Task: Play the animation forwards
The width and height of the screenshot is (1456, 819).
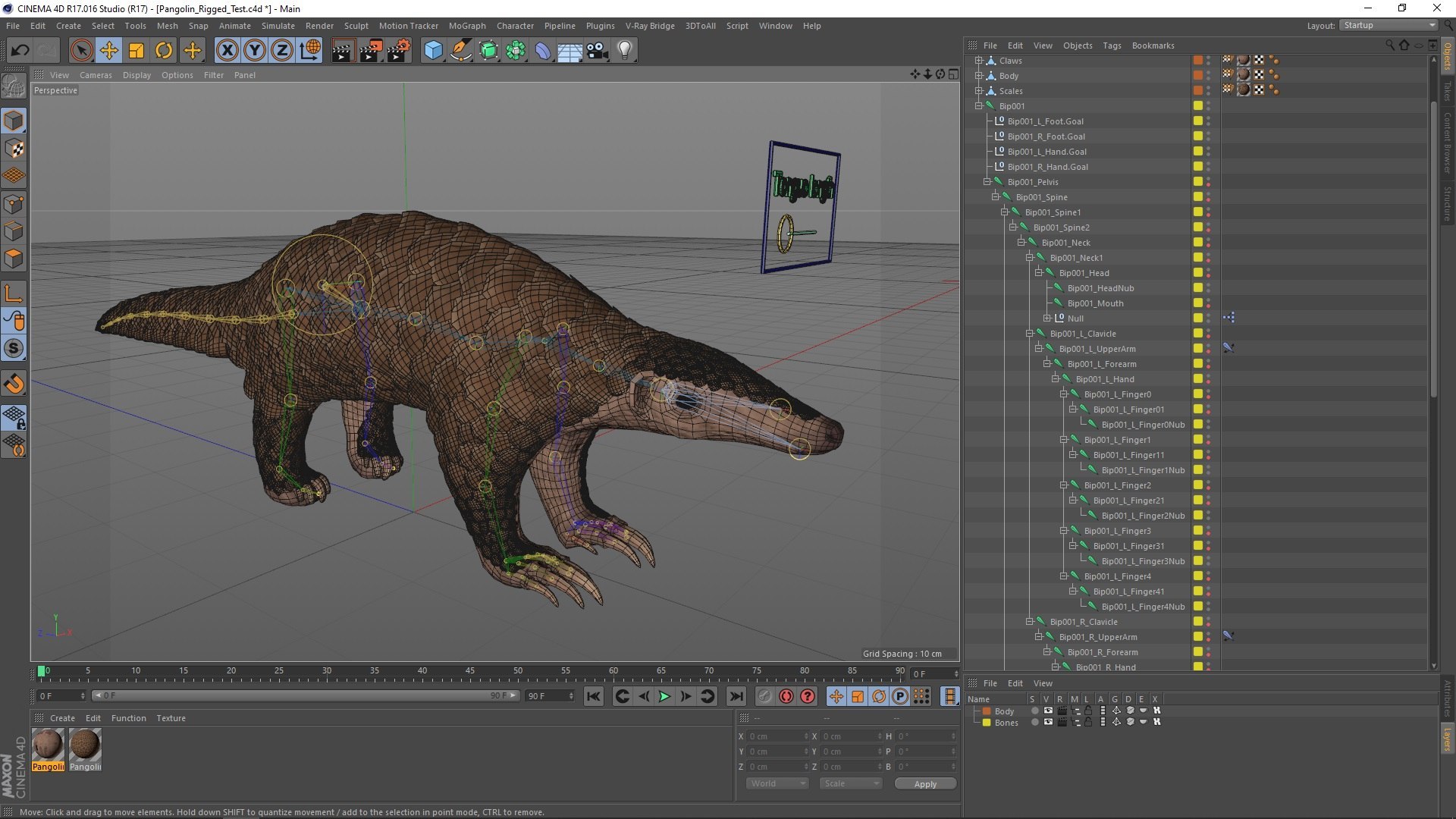Action: [x=664, y=696]
